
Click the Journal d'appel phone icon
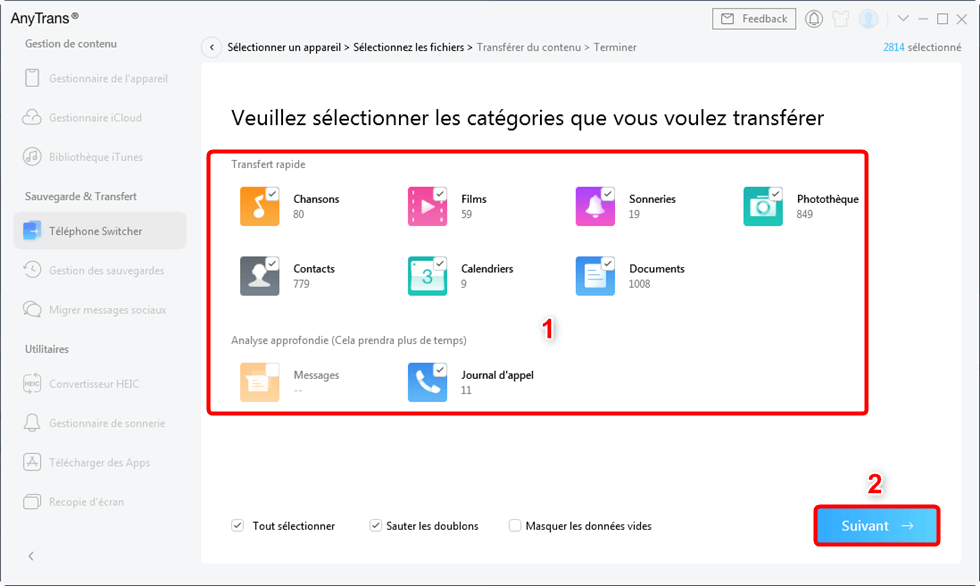click(x=427, y=382)
